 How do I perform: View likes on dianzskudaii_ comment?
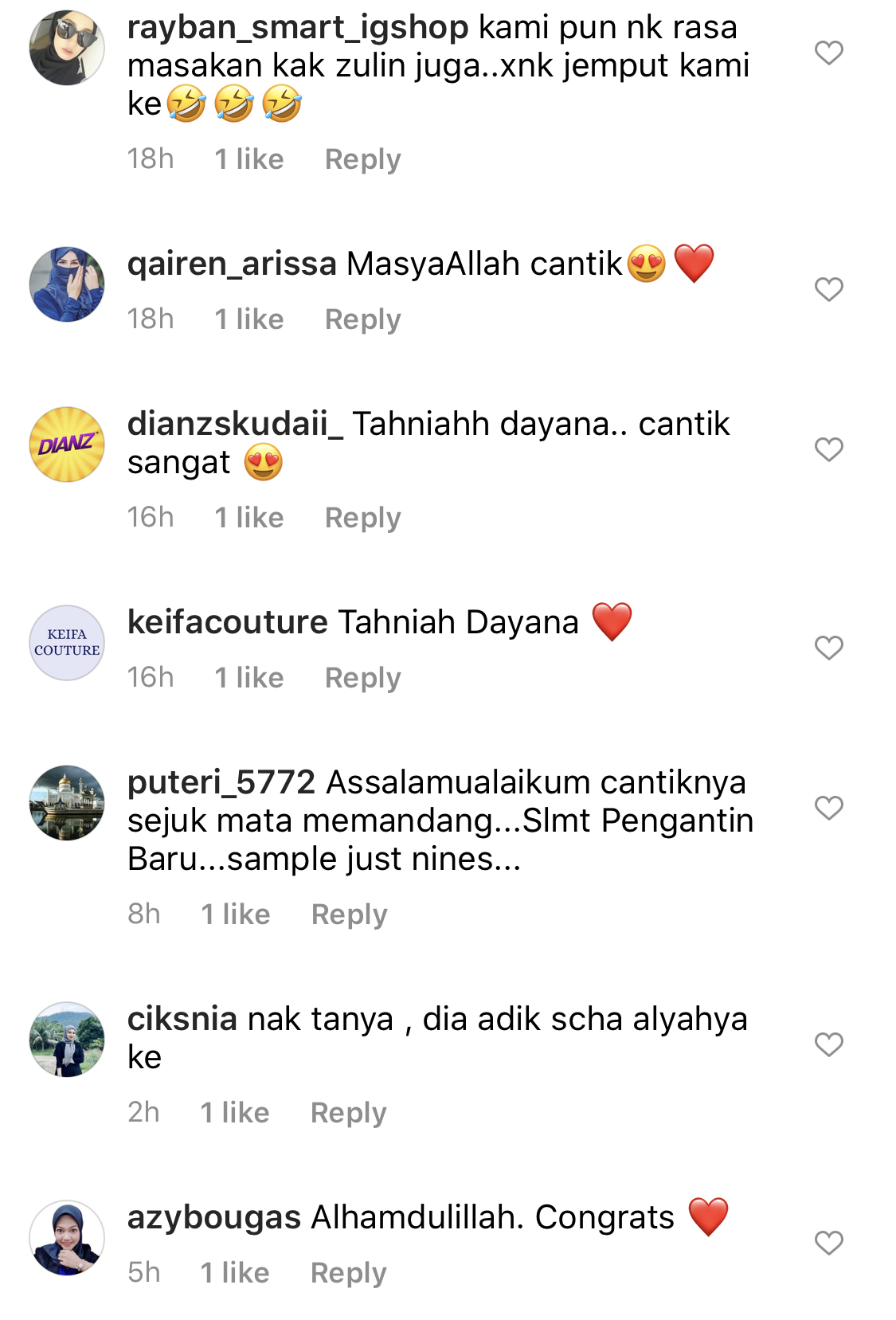tap(248, 518)
